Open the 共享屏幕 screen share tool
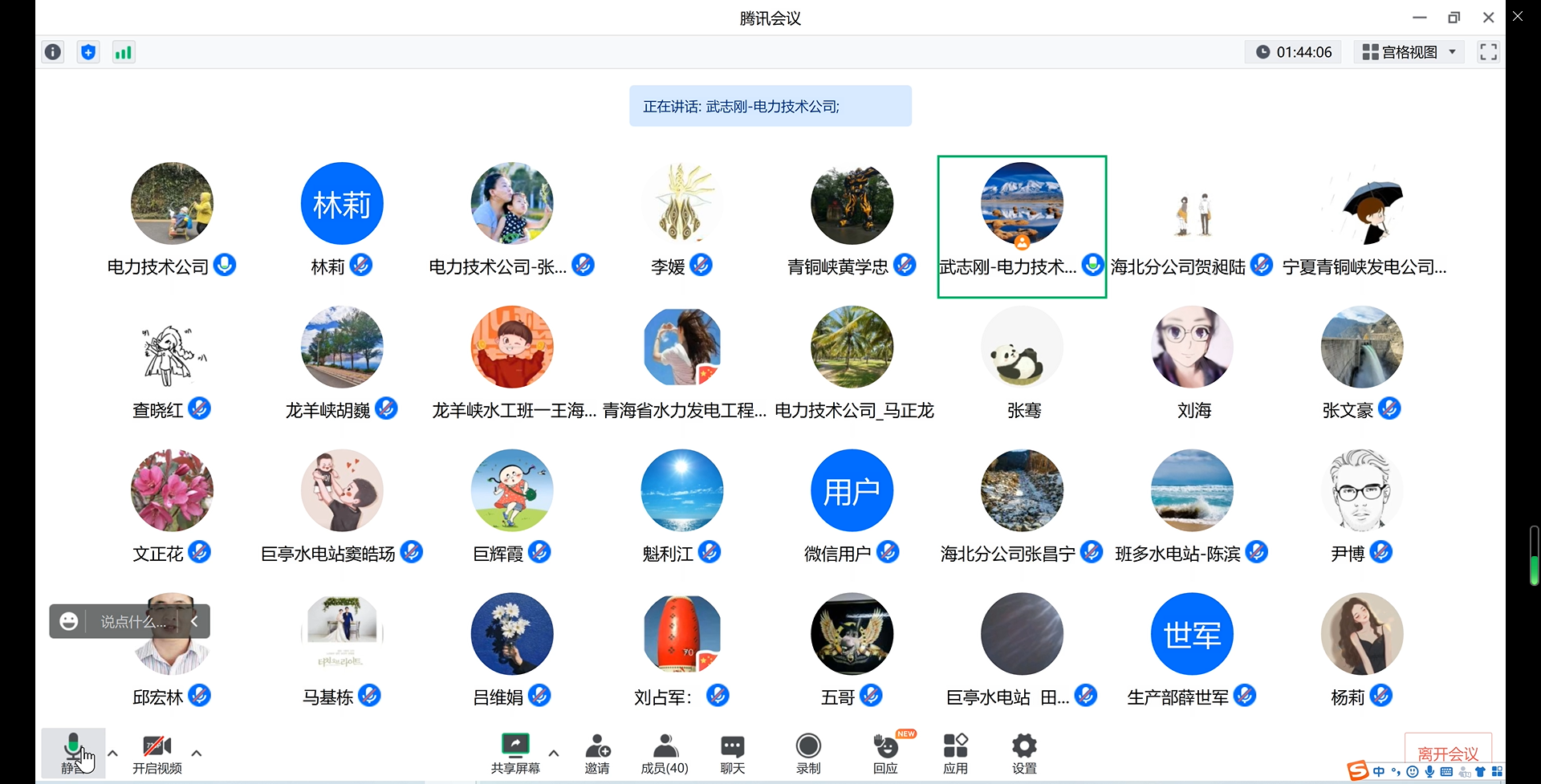The height and width of the screenshot is (784, 1541). coord(515,754)
